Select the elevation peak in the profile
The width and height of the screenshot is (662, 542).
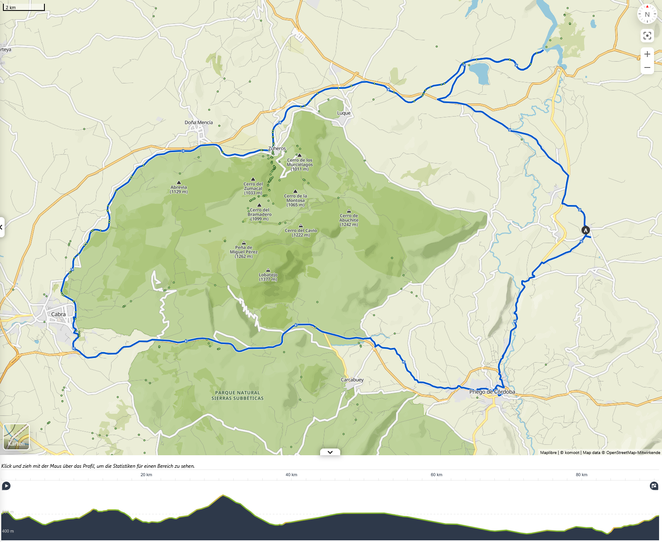223,496
